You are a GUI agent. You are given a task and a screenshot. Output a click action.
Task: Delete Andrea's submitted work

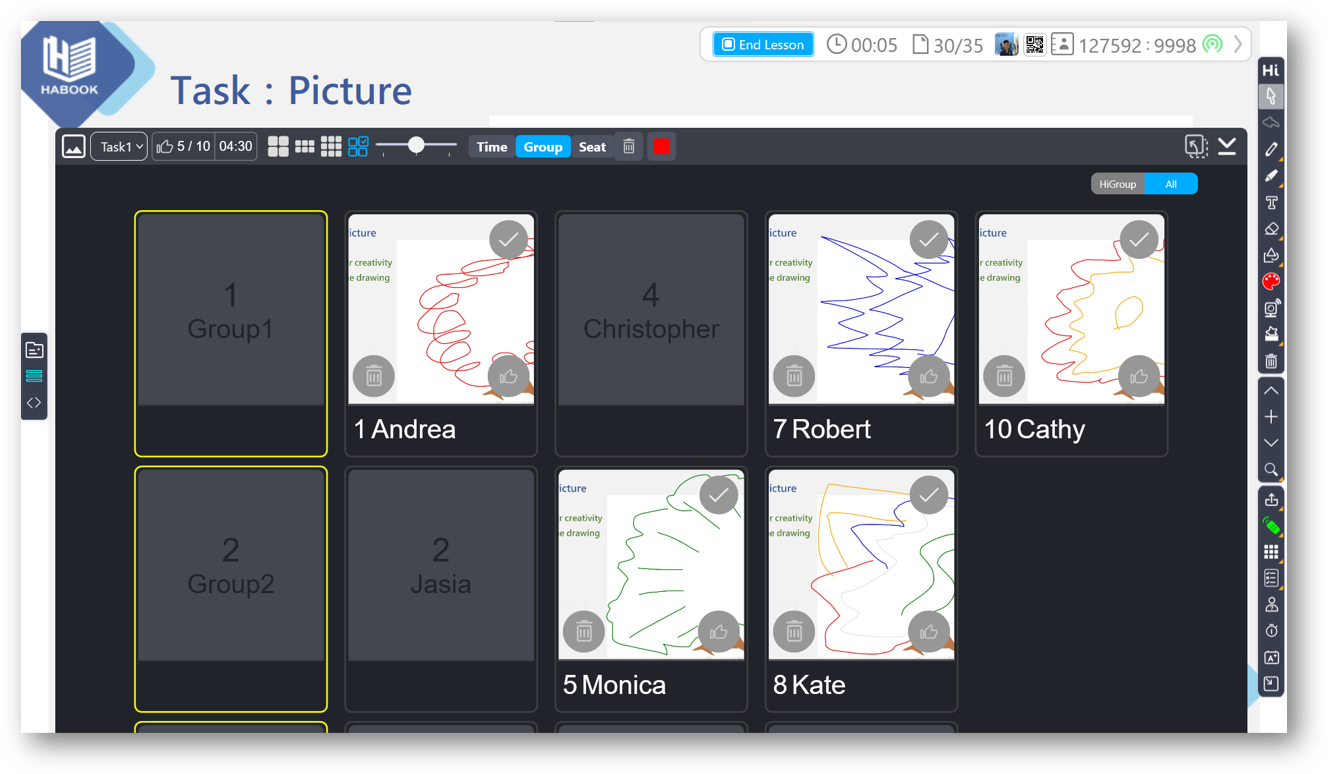[374, 376]
